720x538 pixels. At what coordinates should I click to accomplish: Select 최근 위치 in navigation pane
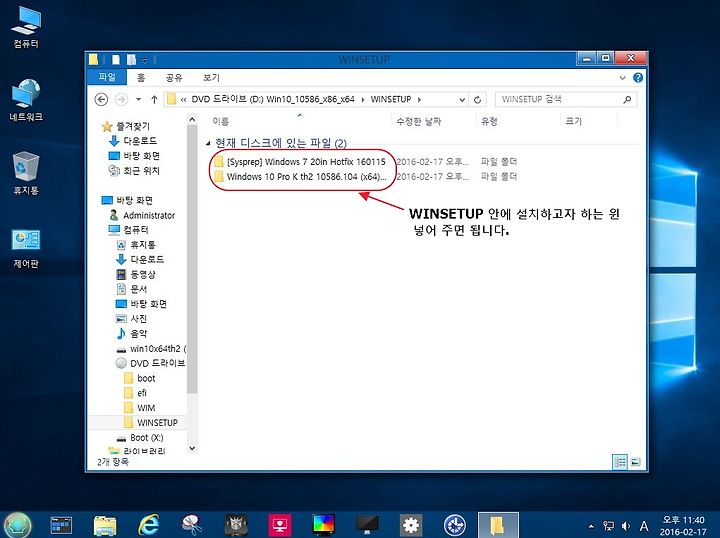tap(134, 170)
